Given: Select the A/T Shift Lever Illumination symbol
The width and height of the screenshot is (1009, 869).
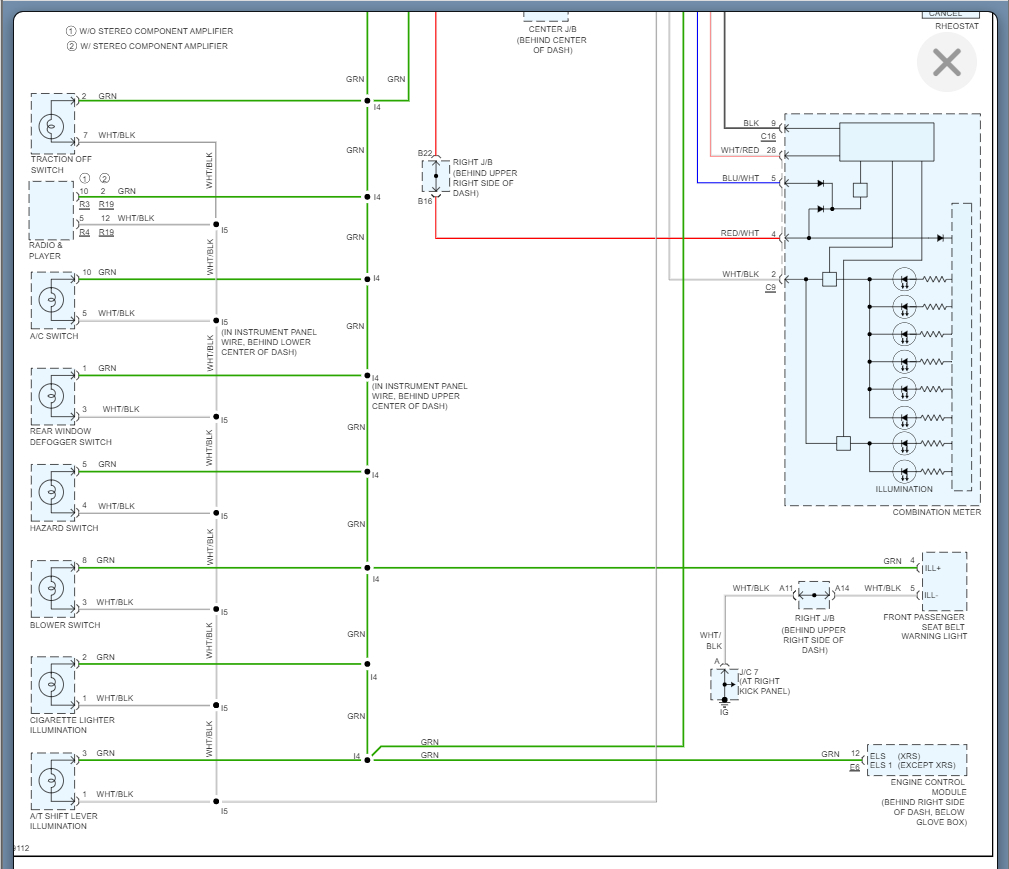Looking at the screenshot, I should click(52, 781).
